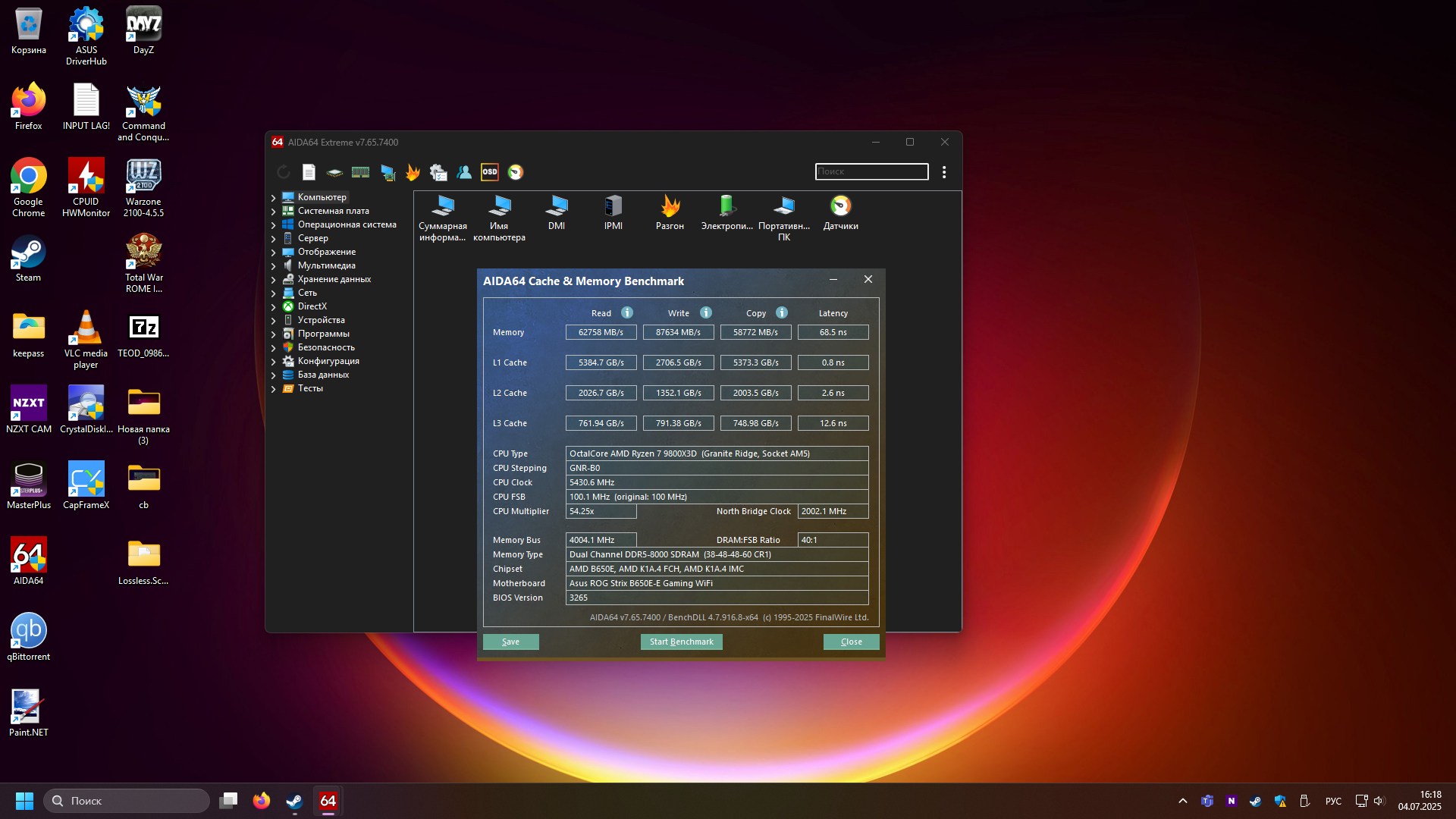Select Конфигурация in the tree
The image size is (1456, 819).
328,361
